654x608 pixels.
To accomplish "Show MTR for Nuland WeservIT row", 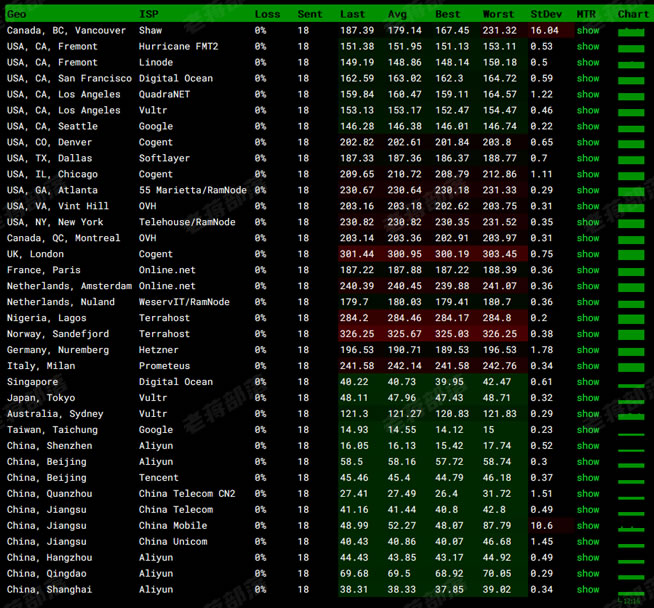I will coord(588,302).
